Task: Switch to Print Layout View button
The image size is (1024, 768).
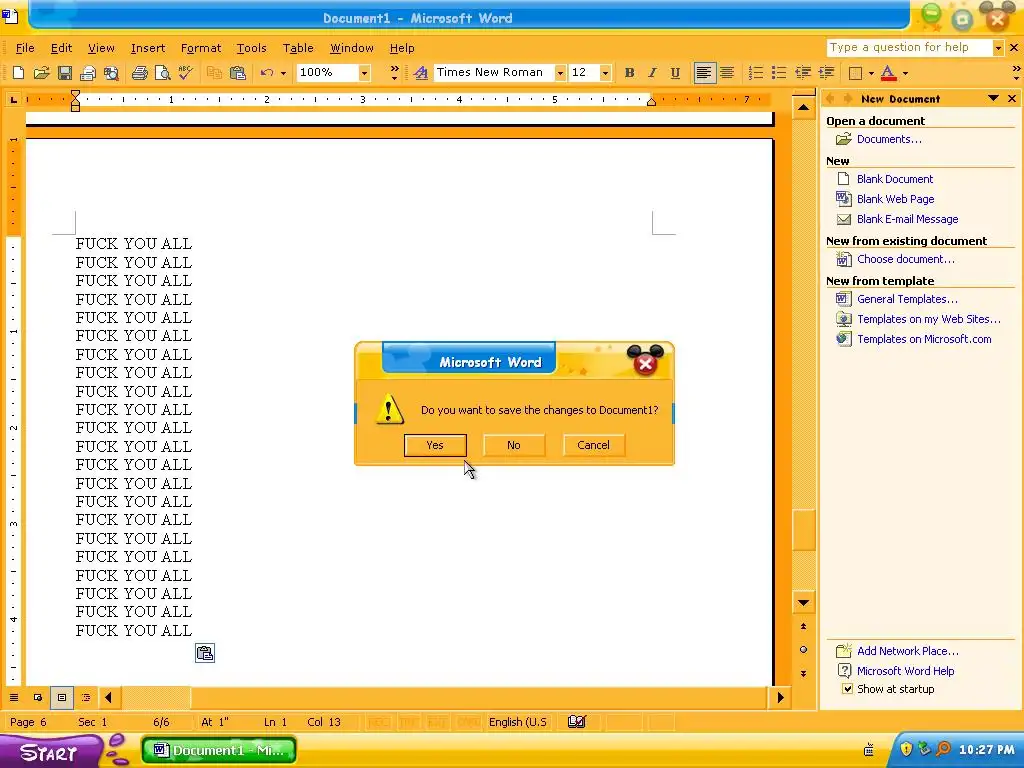Action: tap(62, 697)
